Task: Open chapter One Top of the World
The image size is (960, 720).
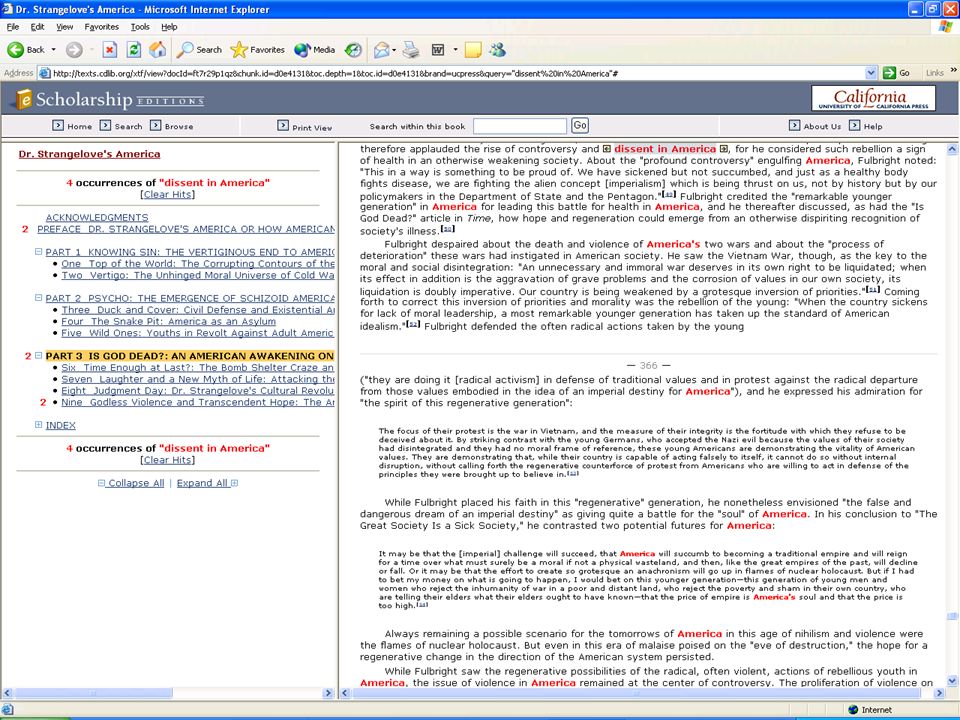Action: click(x=198, y=263)
